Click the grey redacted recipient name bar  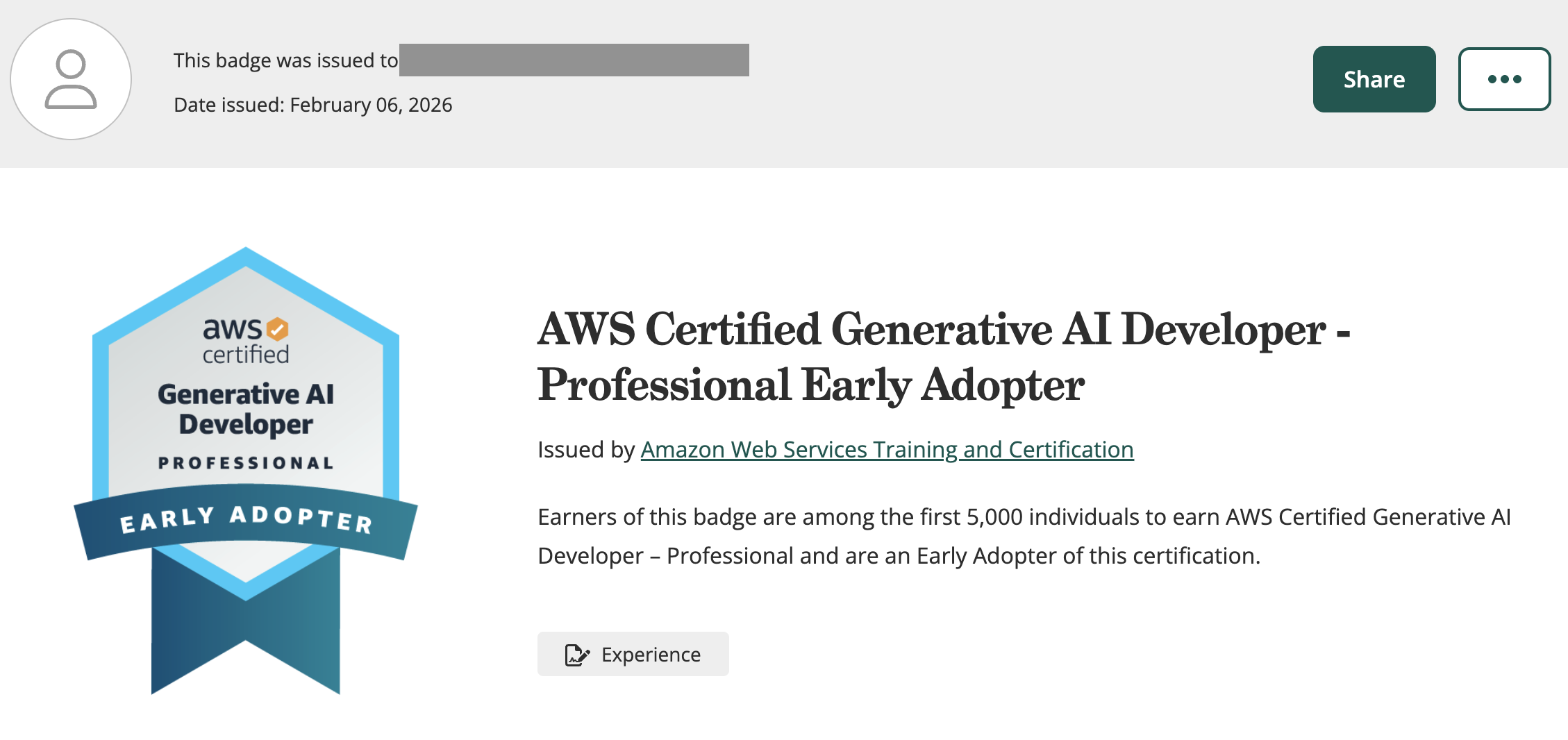point(574,60)
